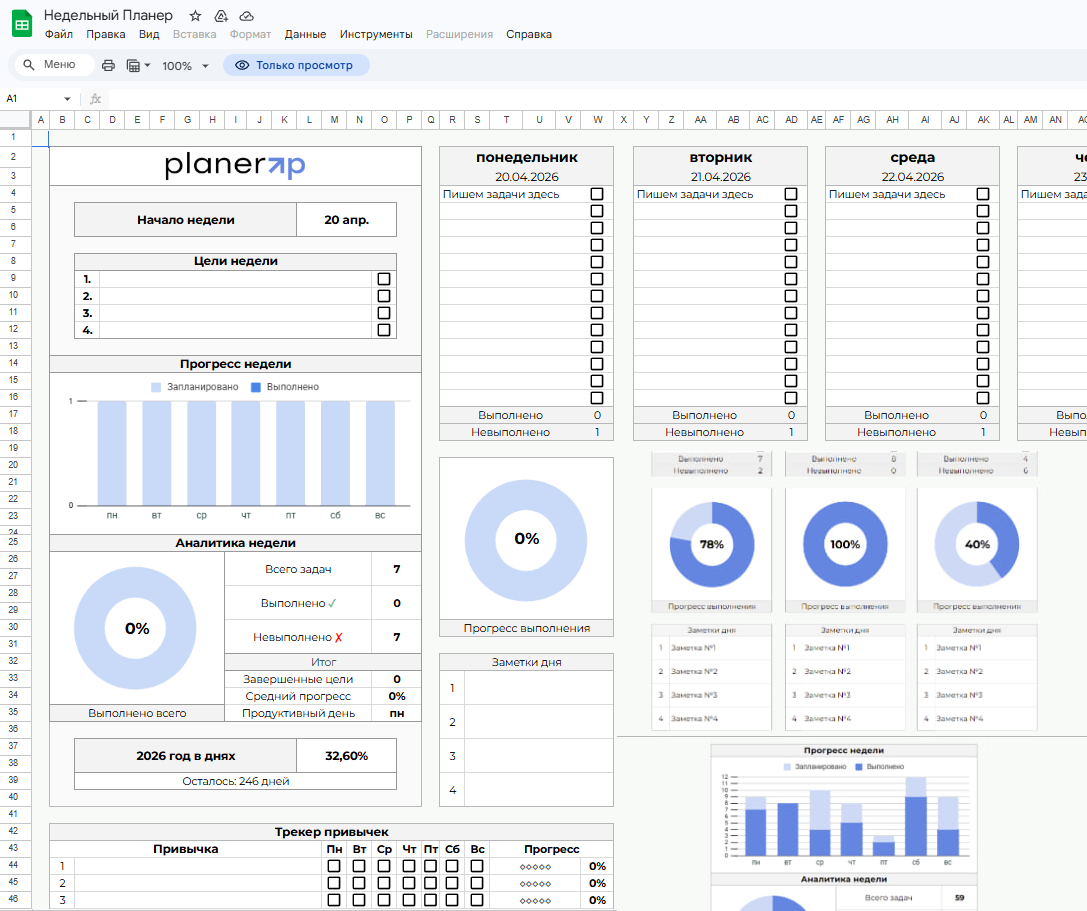Viewport: 1087px width, 911px height.
Task: Search menus with Меню magnifier
Action: pos(28,64)
